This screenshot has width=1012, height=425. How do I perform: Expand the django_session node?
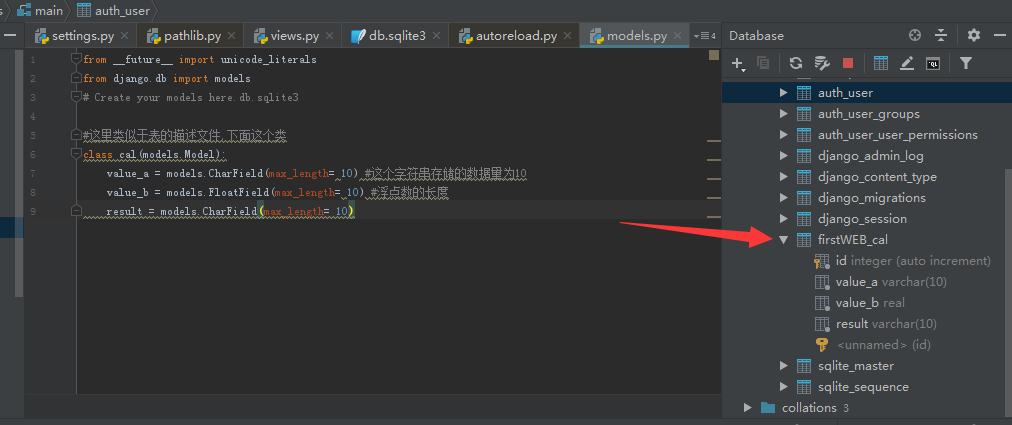[784, 219]
